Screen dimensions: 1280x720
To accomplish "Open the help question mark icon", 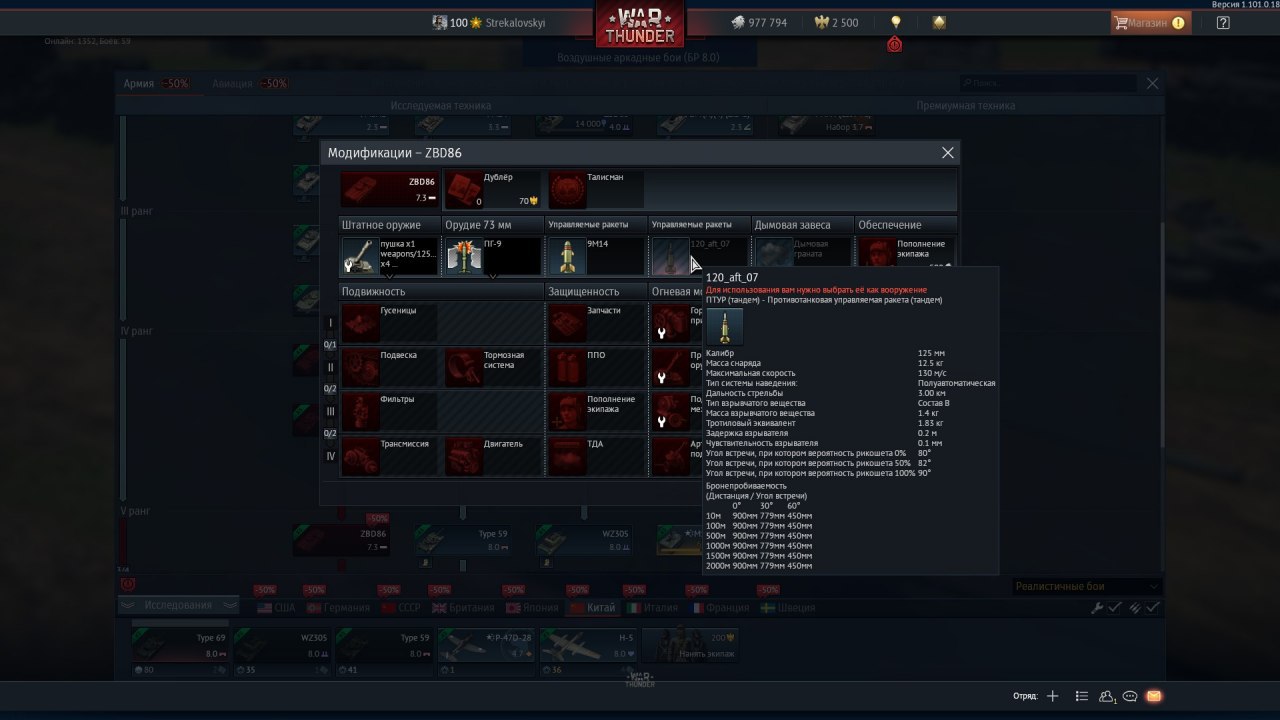I will [1223, 22].
